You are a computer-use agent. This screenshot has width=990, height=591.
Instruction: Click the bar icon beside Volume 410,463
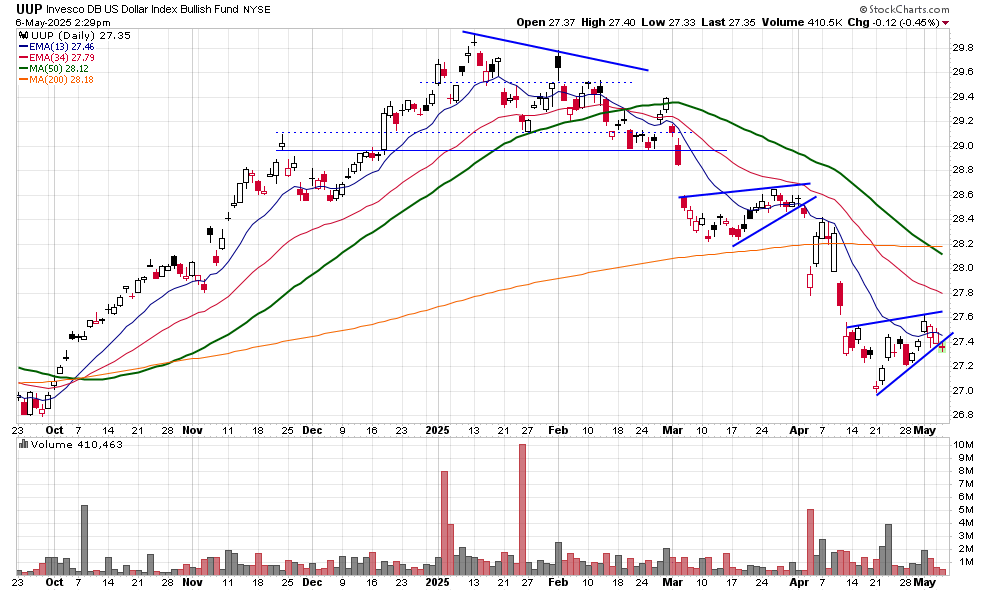(x=24, y=444)
